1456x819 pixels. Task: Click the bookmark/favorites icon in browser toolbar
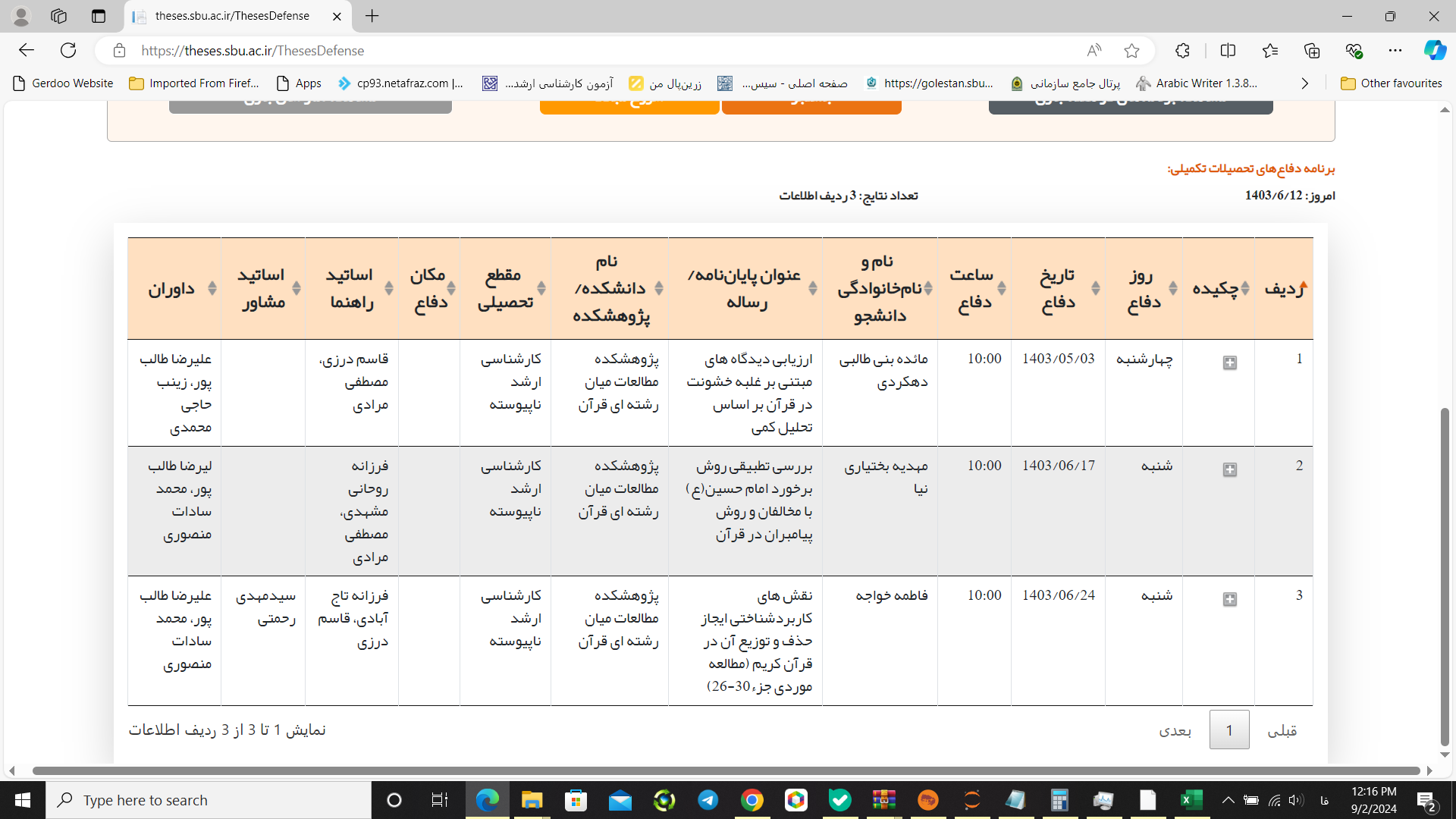1131,51
